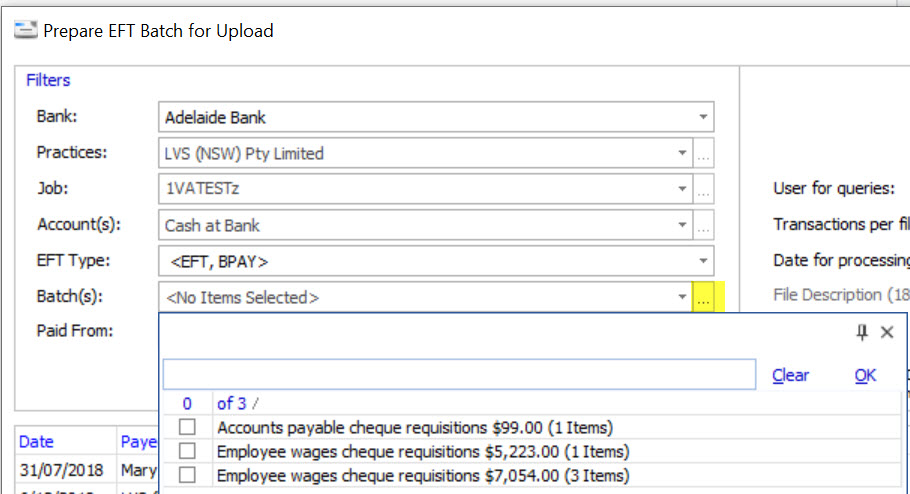Screen dimensions: 910x494
Task: Click the pin icon in batch popup
Action: pyautogui.click(x=862, y=333)
